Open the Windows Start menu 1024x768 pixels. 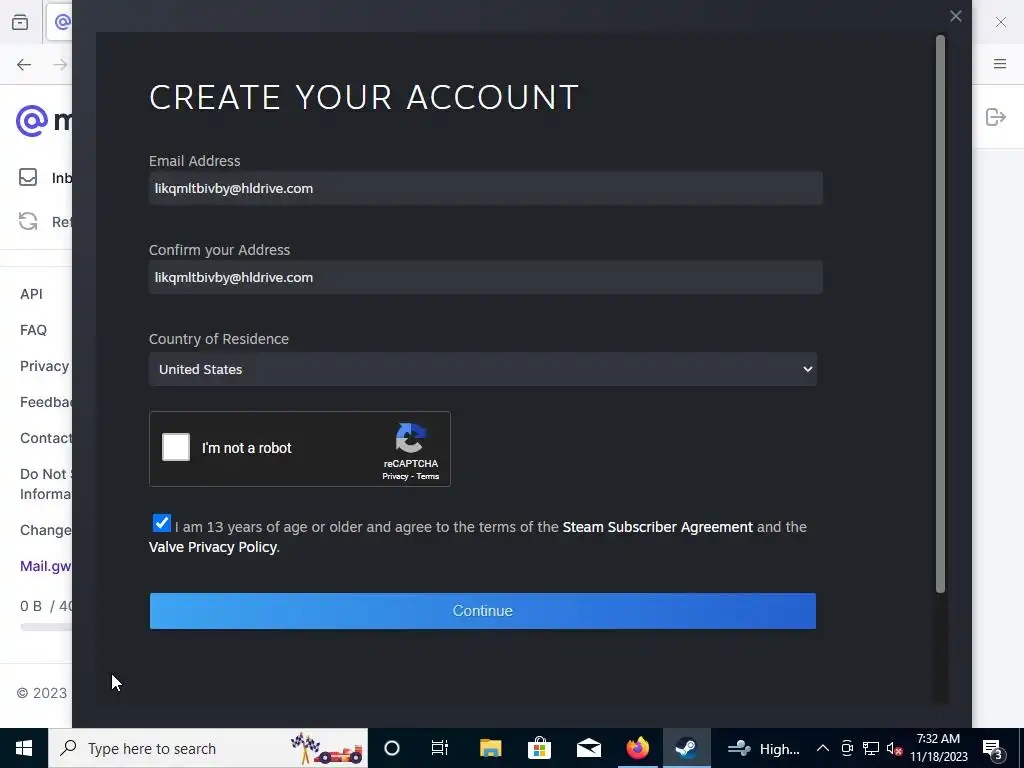(24, 748)
